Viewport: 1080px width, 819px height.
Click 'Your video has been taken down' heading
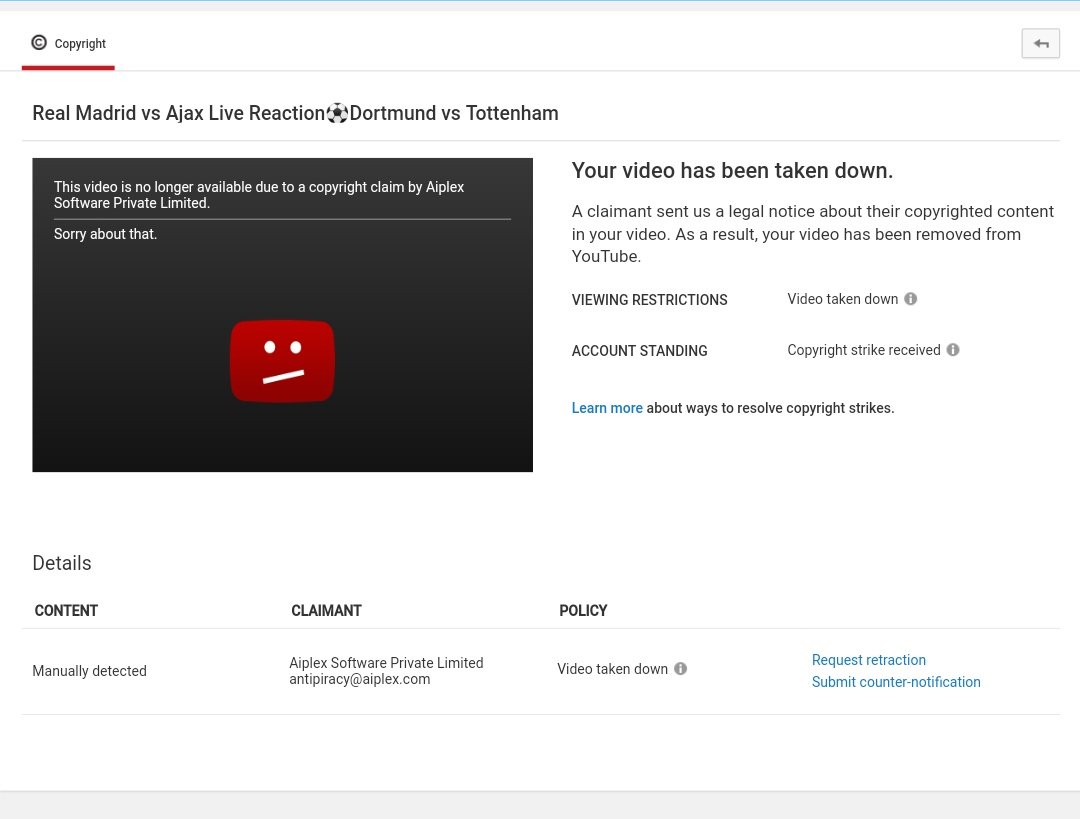point(732,170)
